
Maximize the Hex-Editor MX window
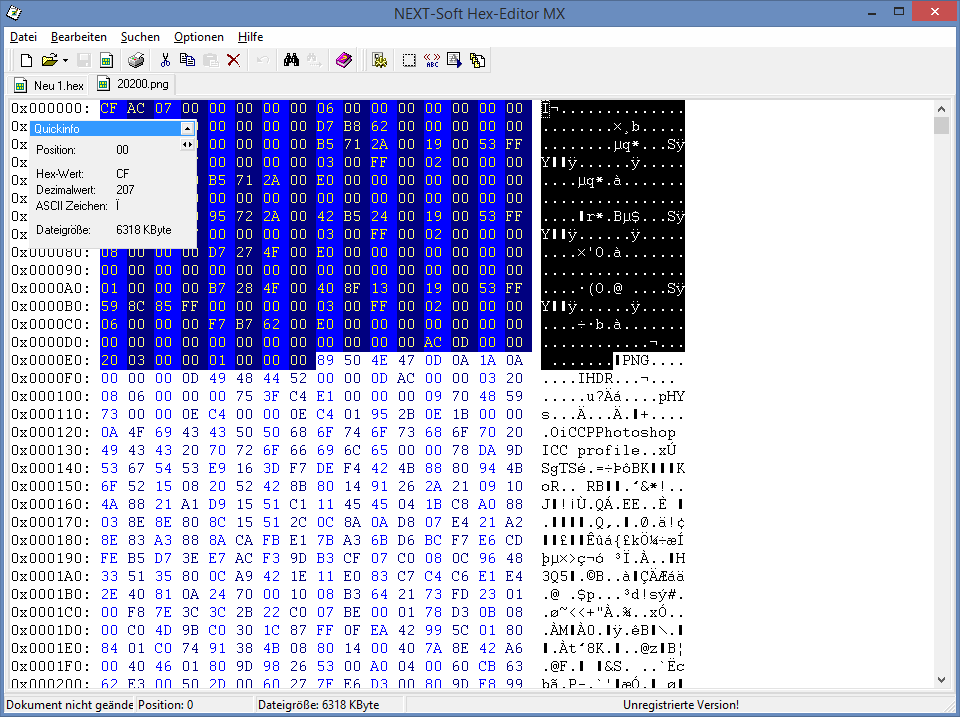899,12
